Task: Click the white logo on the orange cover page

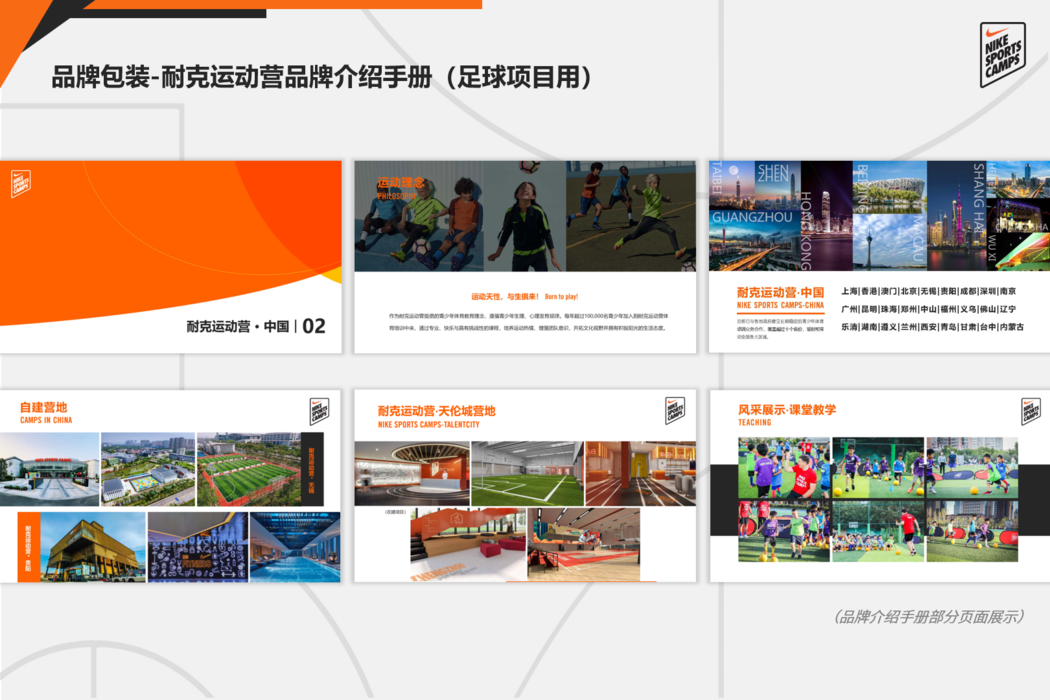Action: point(21,184)
